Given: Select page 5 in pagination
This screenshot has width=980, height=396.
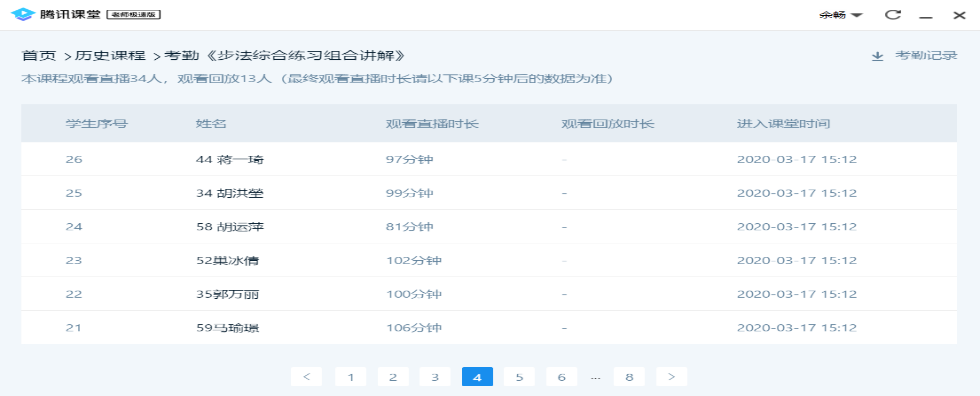Looking at the screenshot, I should click(x=519, y=377).
